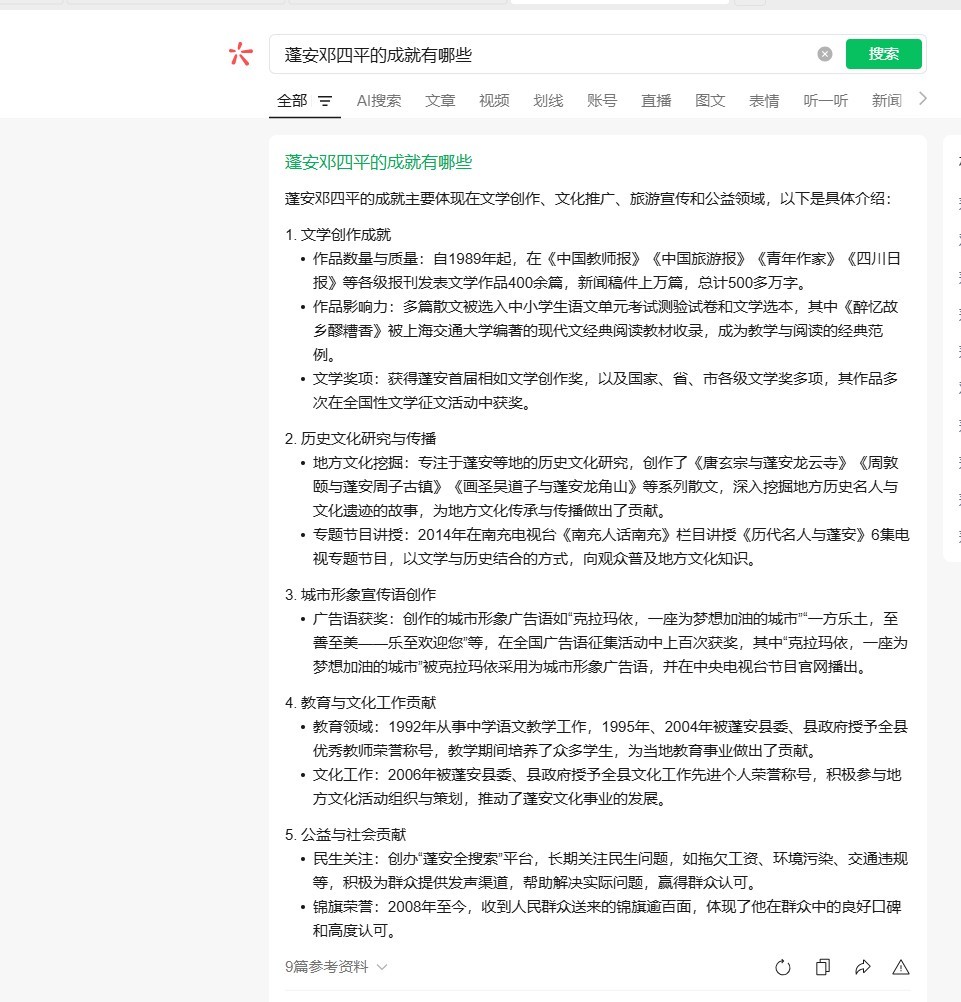Click the Quark asterisk logo
The height and width of the screenshot is (1002, 961).
tap(240, 54)
